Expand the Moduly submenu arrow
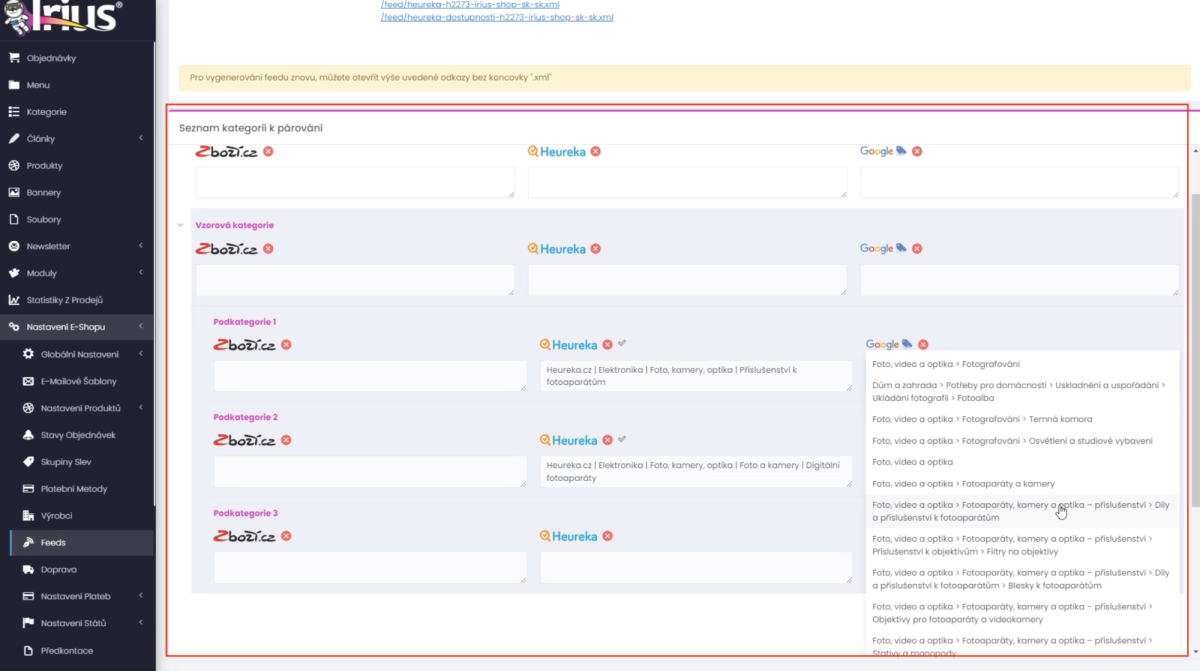Viewport: 1200px width, 671px height. pyautogui.click(x=141, y=273)
